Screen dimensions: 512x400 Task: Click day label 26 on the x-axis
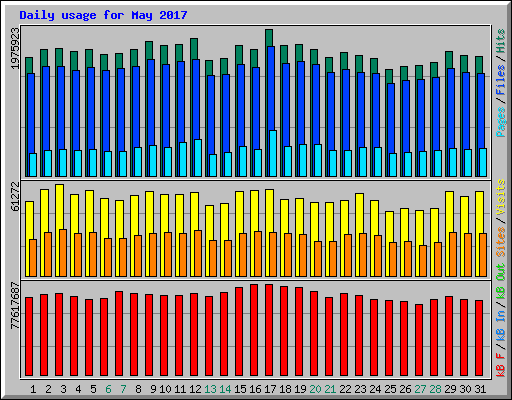pyautogui.click(x=405, y=389)
